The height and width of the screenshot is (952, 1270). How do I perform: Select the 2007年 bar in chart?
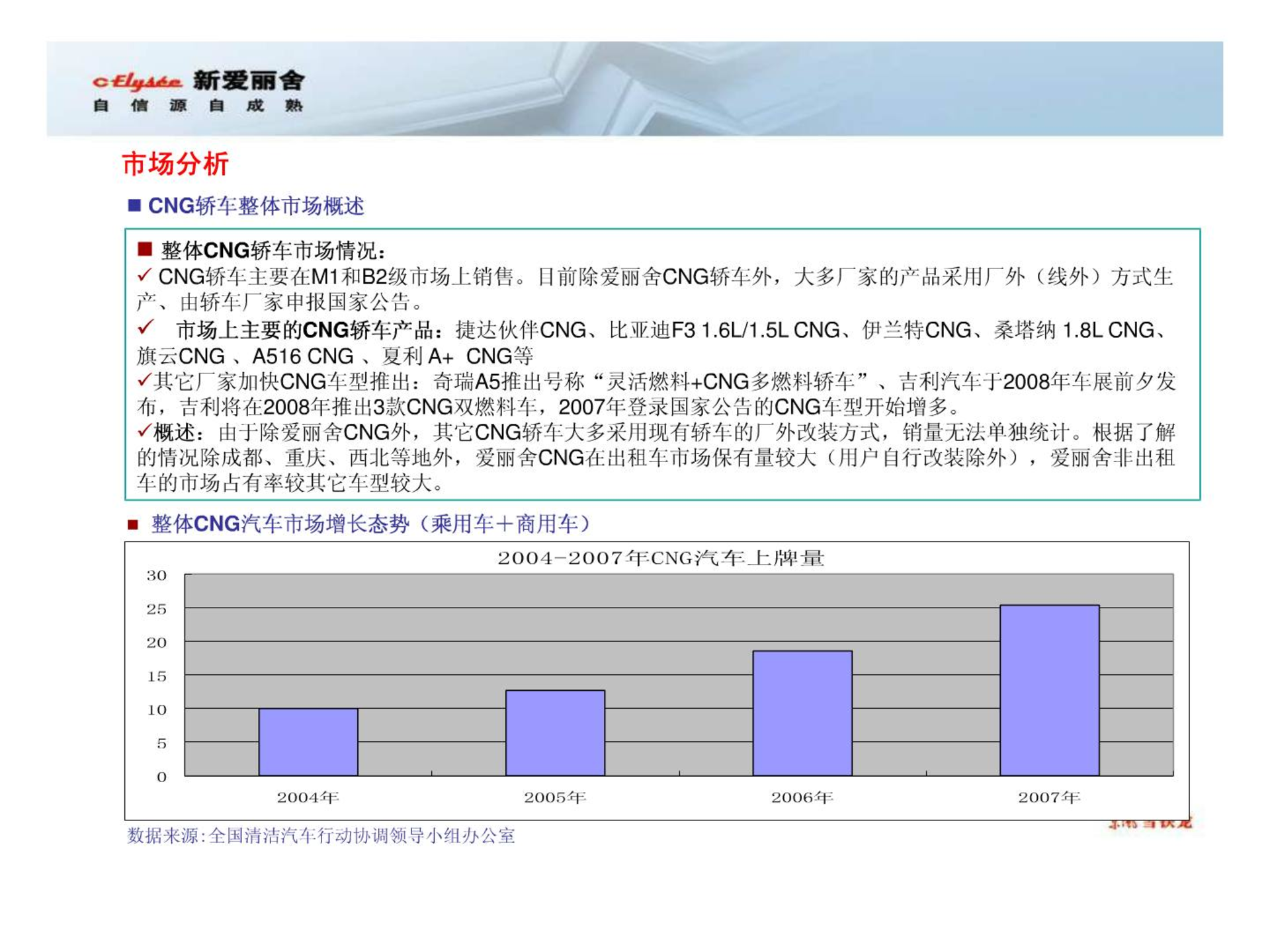pos(1050,690)
